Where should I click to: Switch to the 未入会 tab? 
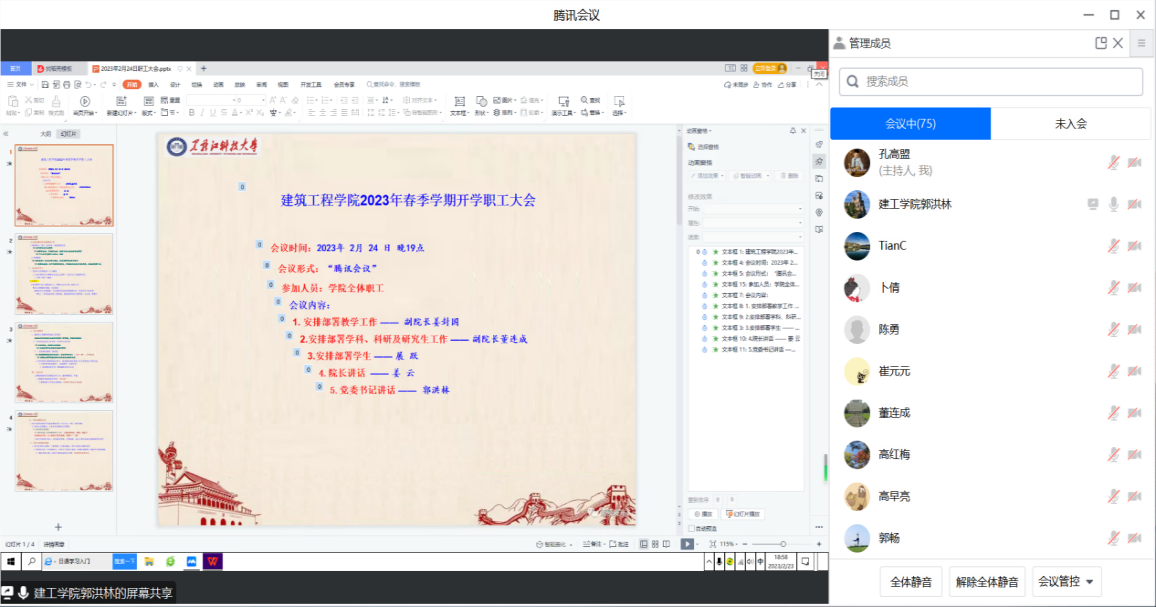(x=1070, y=124)
